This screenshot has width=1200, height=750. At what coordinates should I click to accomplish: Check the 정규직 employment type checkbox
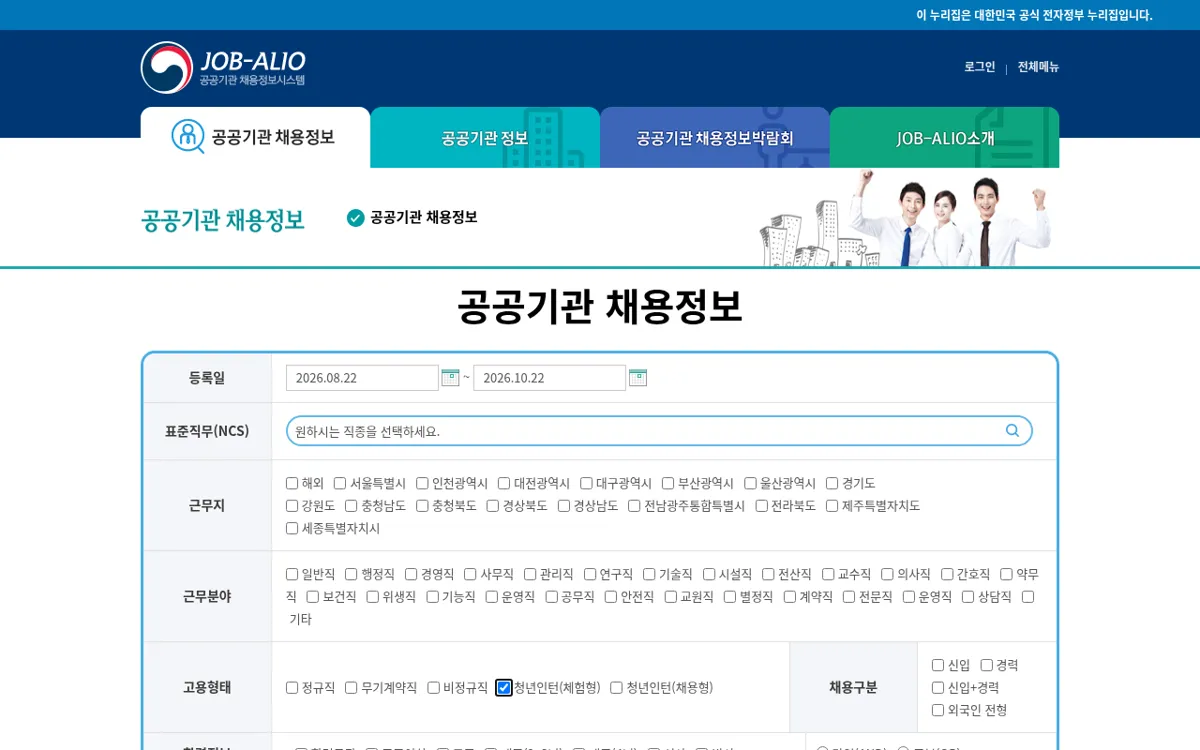point(292,688)
